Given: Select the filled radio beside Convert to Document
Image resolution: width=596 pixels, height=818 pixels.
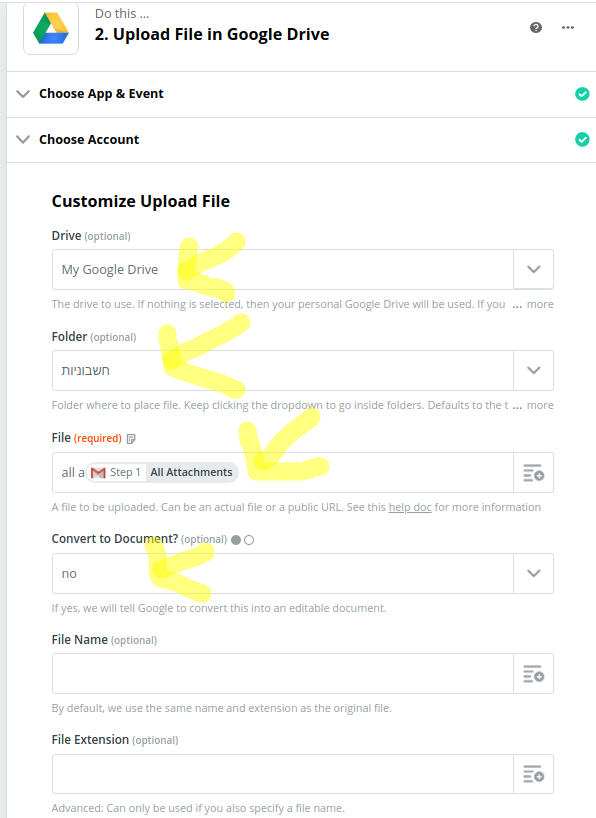Looking at the screenshot, I should [x=236, y=540].
